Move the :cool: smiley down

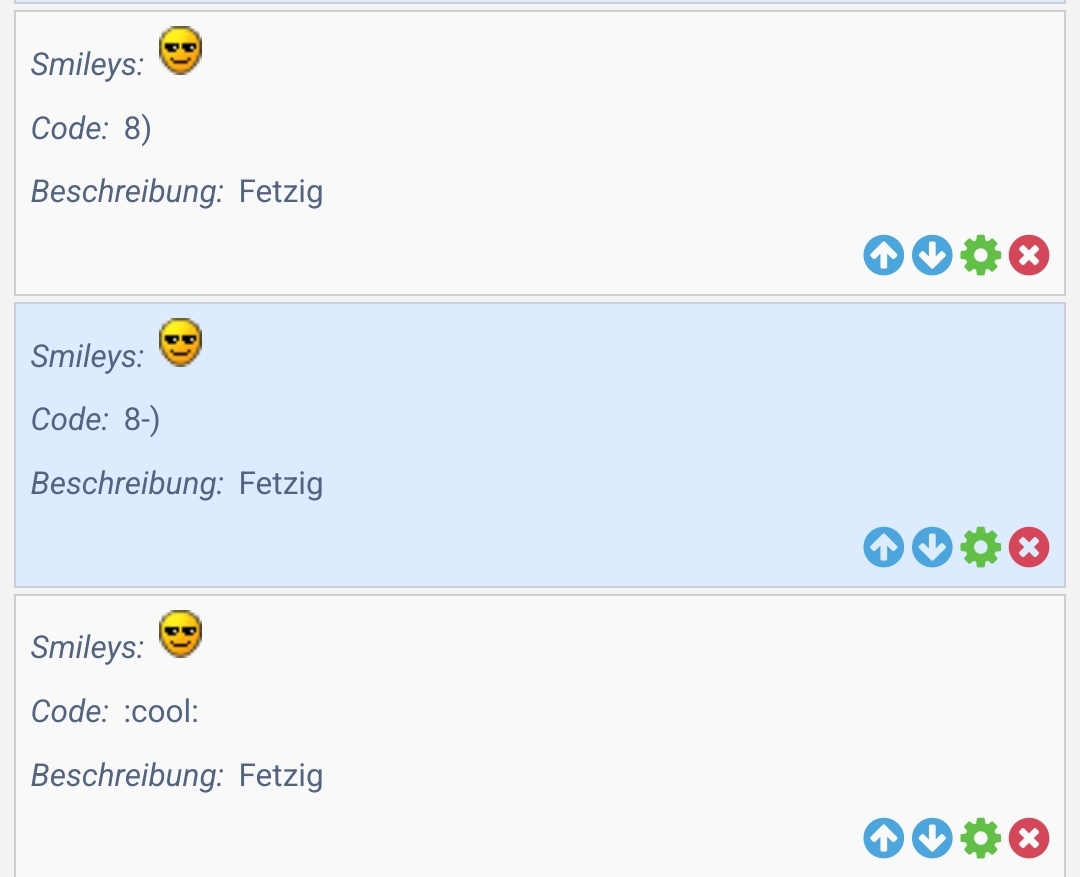pos(932,839)
